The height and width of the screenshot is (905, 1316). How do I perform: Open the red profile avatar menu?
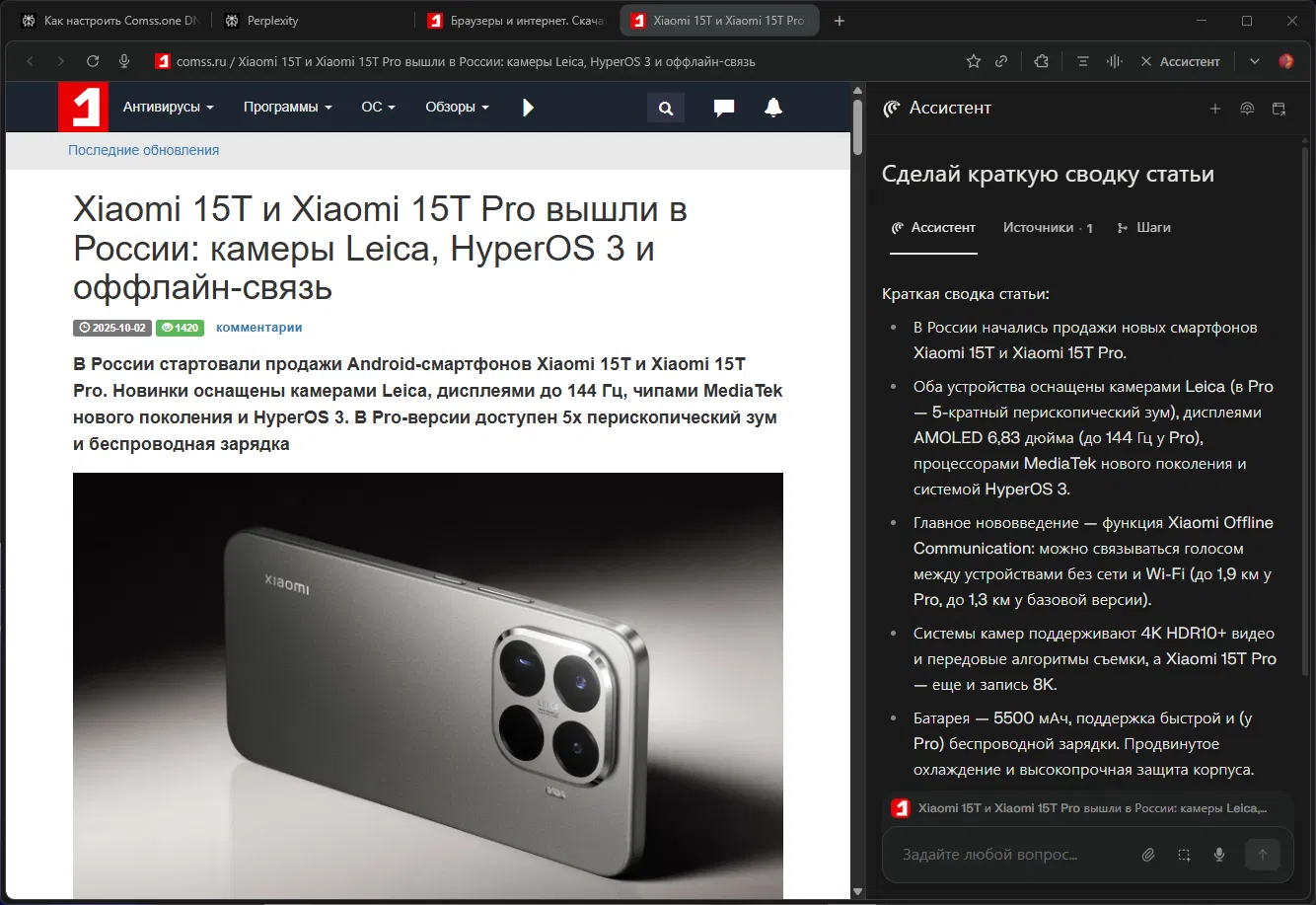[x=1286, y=61]
